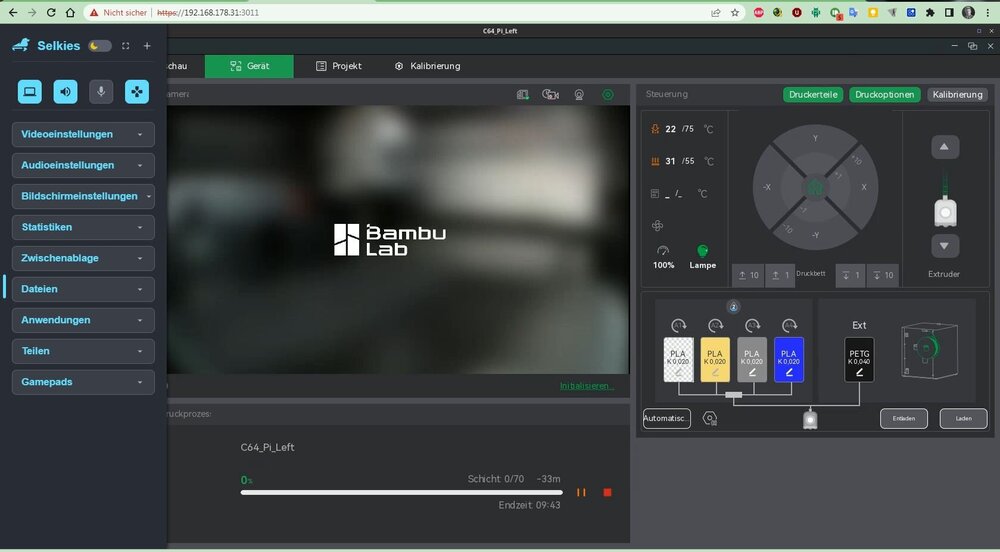Viewport: 1000px width, 552px height.
Task: Expand Gamepads section
Action: point(83,382)
